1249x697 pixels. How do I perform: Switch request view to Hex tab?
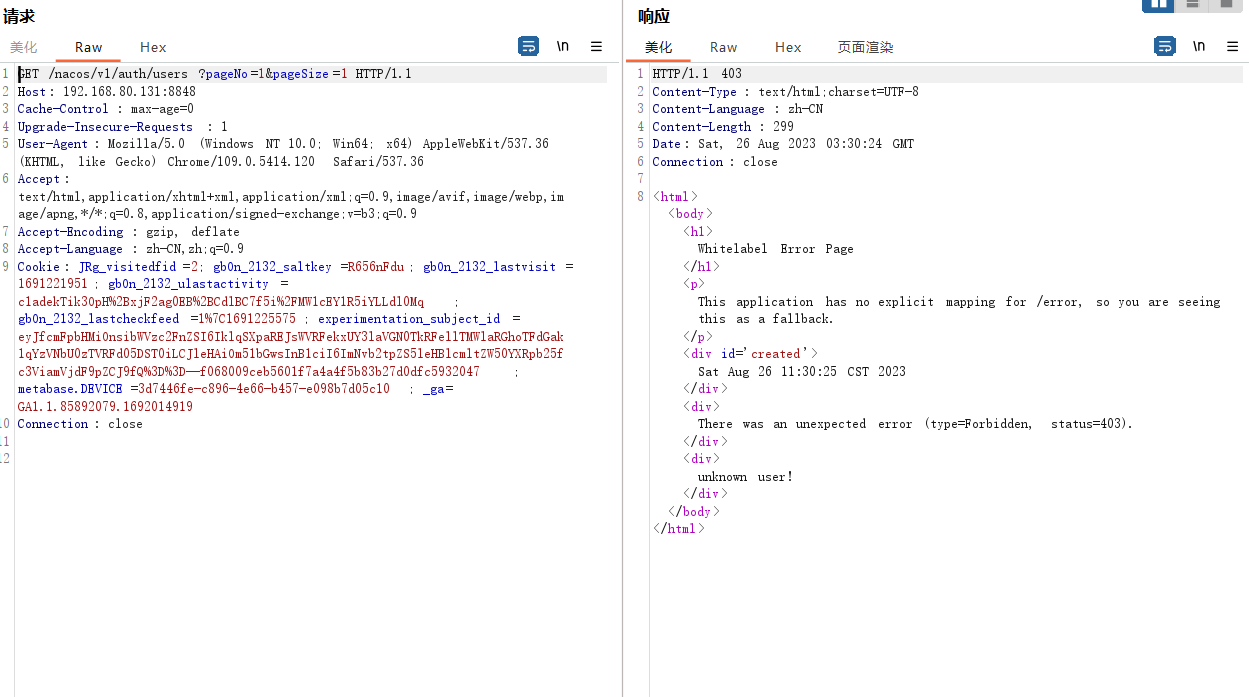153,47
